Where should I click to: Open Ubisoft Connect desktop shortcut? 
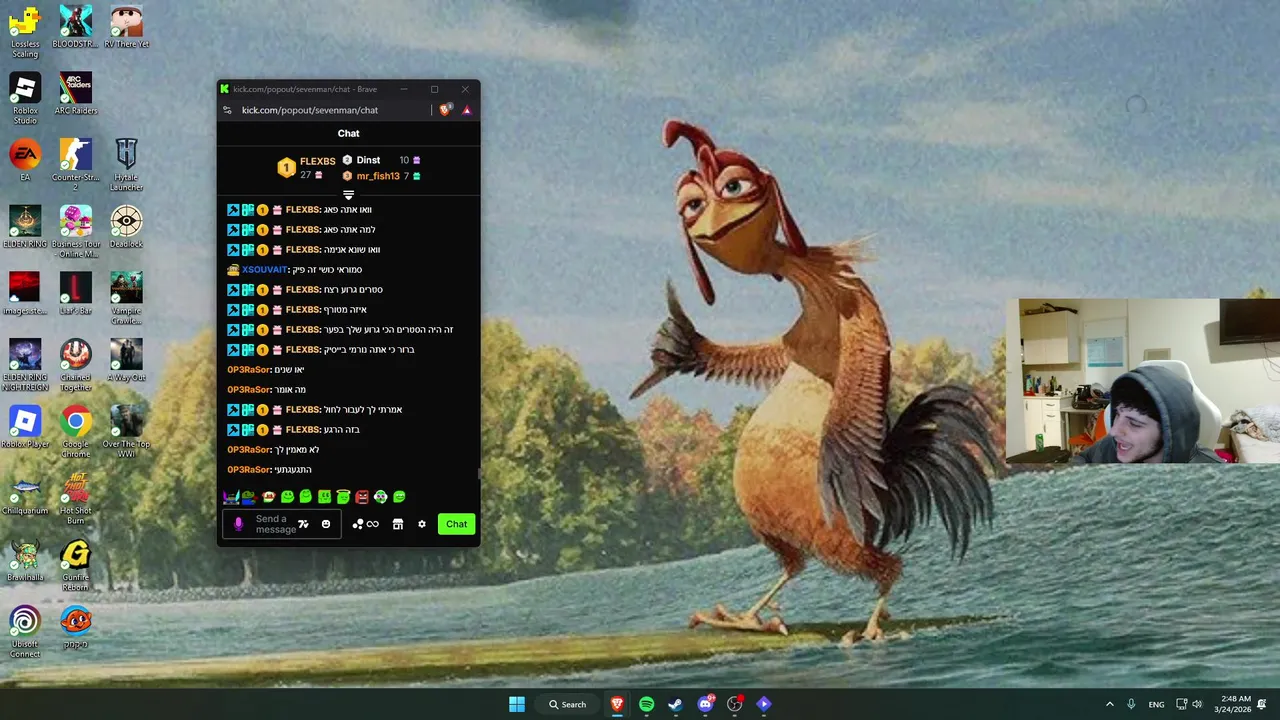point(25,632)
